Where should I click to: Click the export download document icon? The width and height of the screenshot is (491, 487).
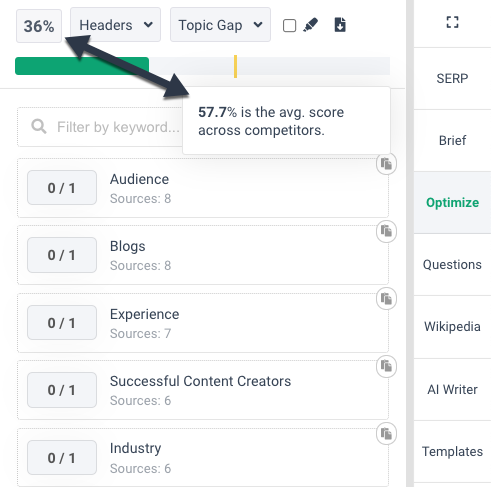point(340,25)
